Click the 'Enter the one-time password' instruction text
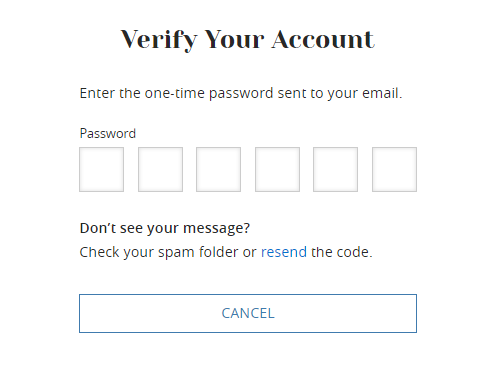 241,93
